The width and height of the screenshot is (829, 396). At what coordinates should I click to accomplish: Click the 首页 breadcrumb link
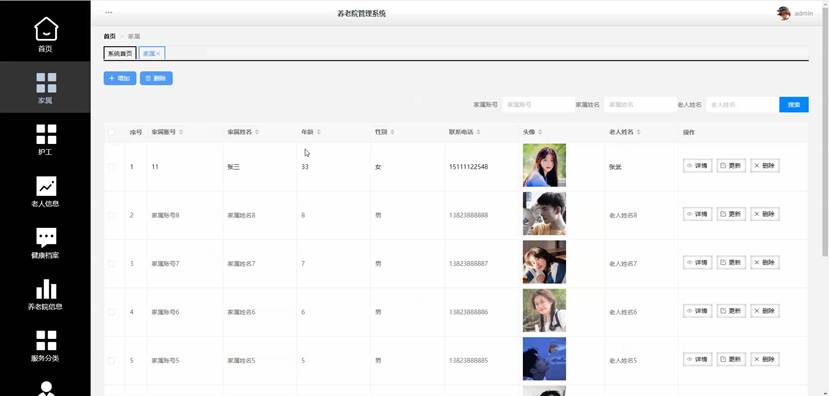click(x=109, y=36)
